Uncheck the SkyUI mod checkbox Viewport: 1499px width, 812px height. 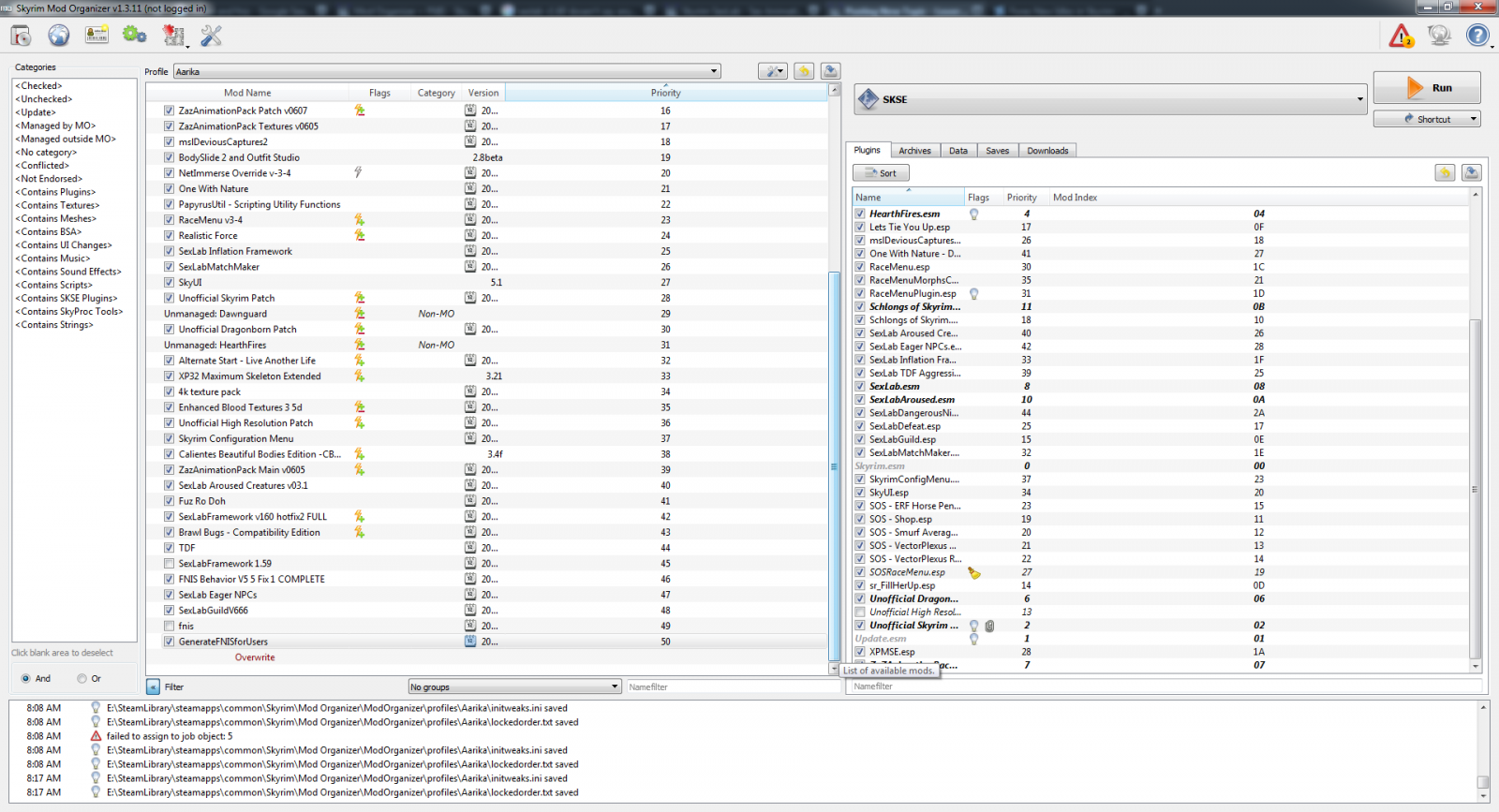[170, 283]
